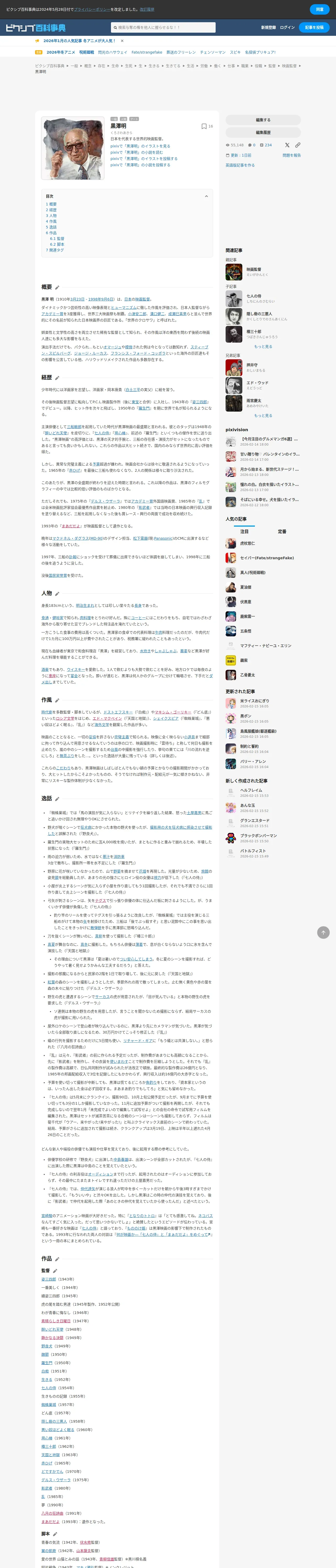
Task: Click ログイン in the header
Action: point(287,27)
